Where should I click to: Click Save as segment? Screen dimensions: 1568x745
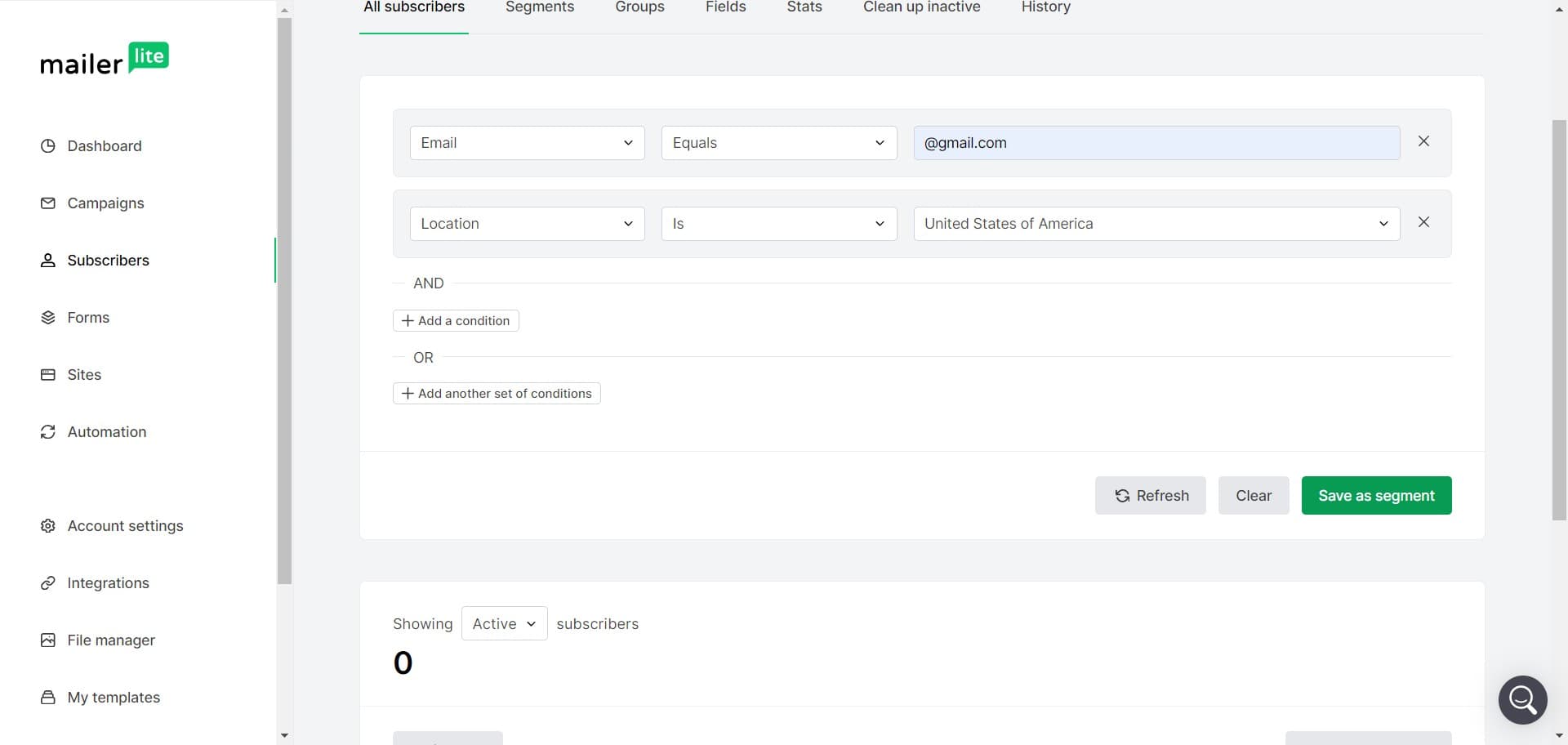pos(1376,495)
